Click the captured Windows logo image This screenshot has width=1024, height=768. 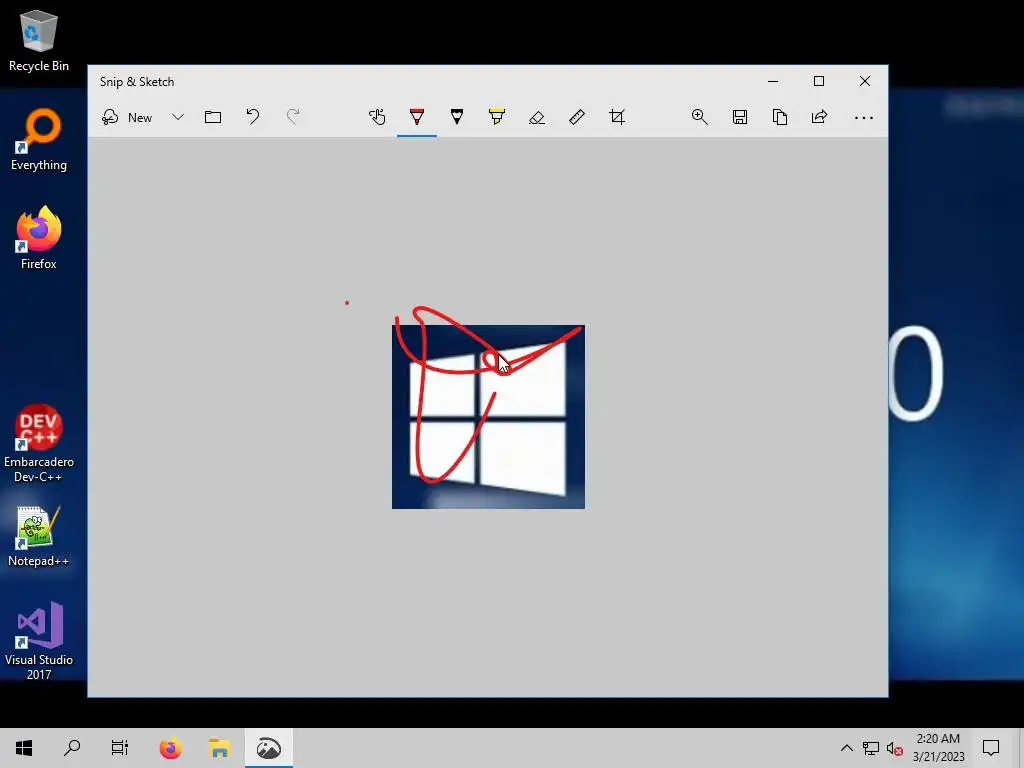point(488,417)
